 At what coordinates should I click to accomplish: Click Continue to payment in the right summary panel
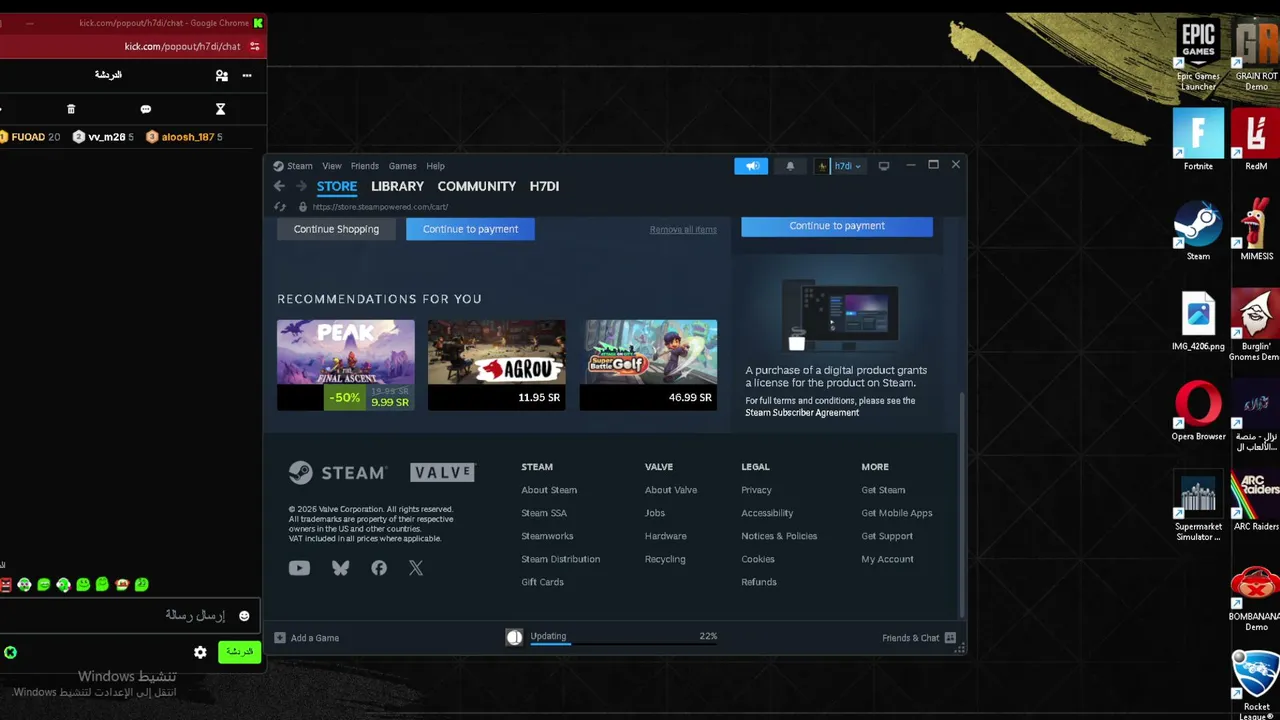[837, 226]
